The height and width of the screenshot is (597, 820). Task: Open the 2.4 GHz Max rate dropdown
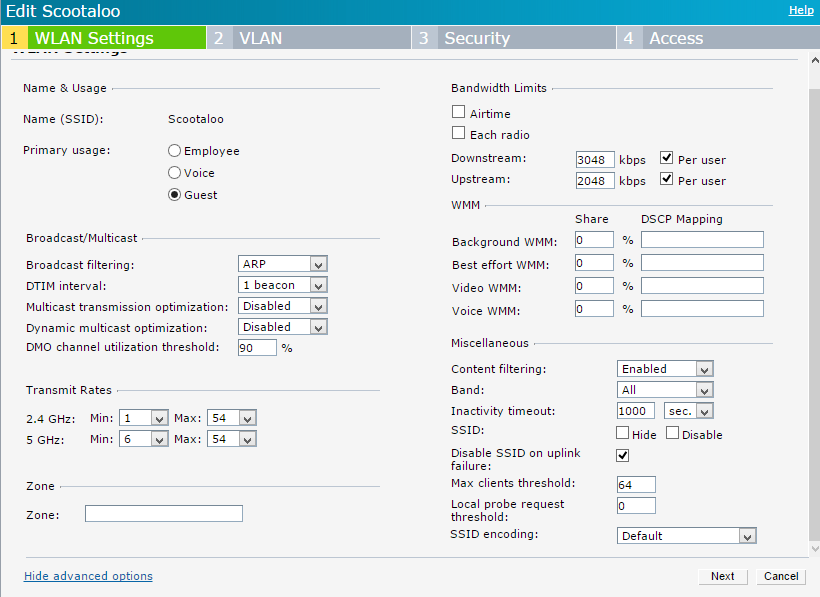coord(232,418)
